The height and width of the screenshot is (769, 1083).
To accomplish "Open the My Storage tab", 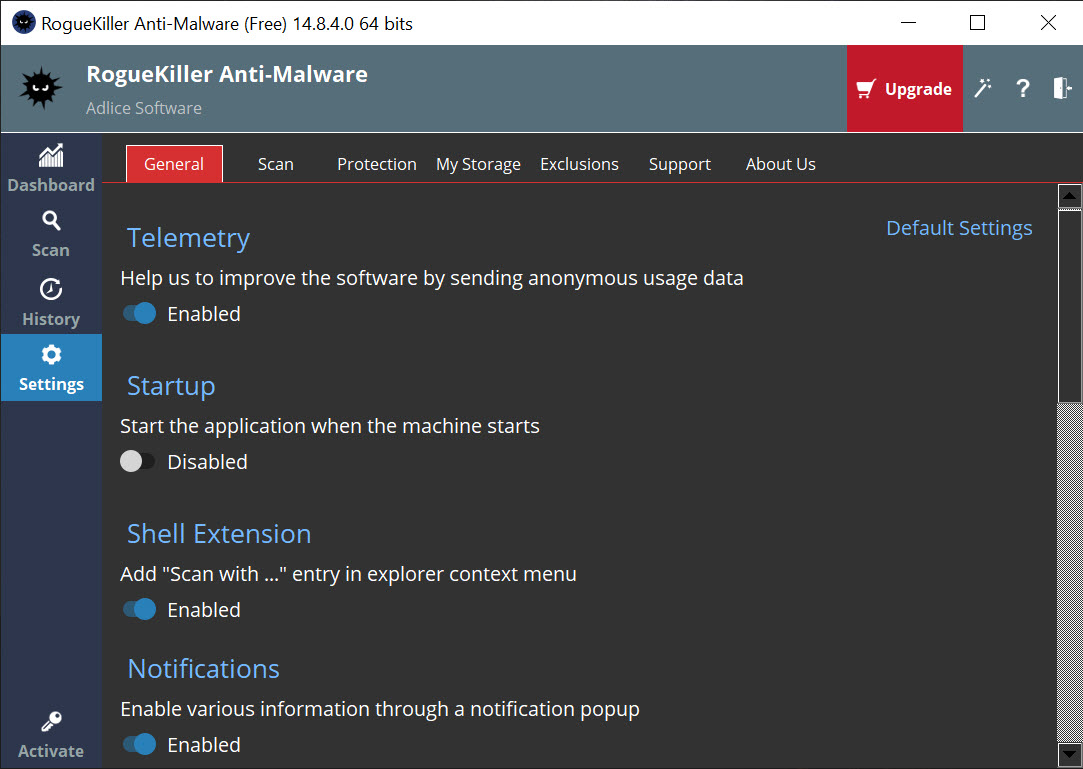I will pos(478,164).
